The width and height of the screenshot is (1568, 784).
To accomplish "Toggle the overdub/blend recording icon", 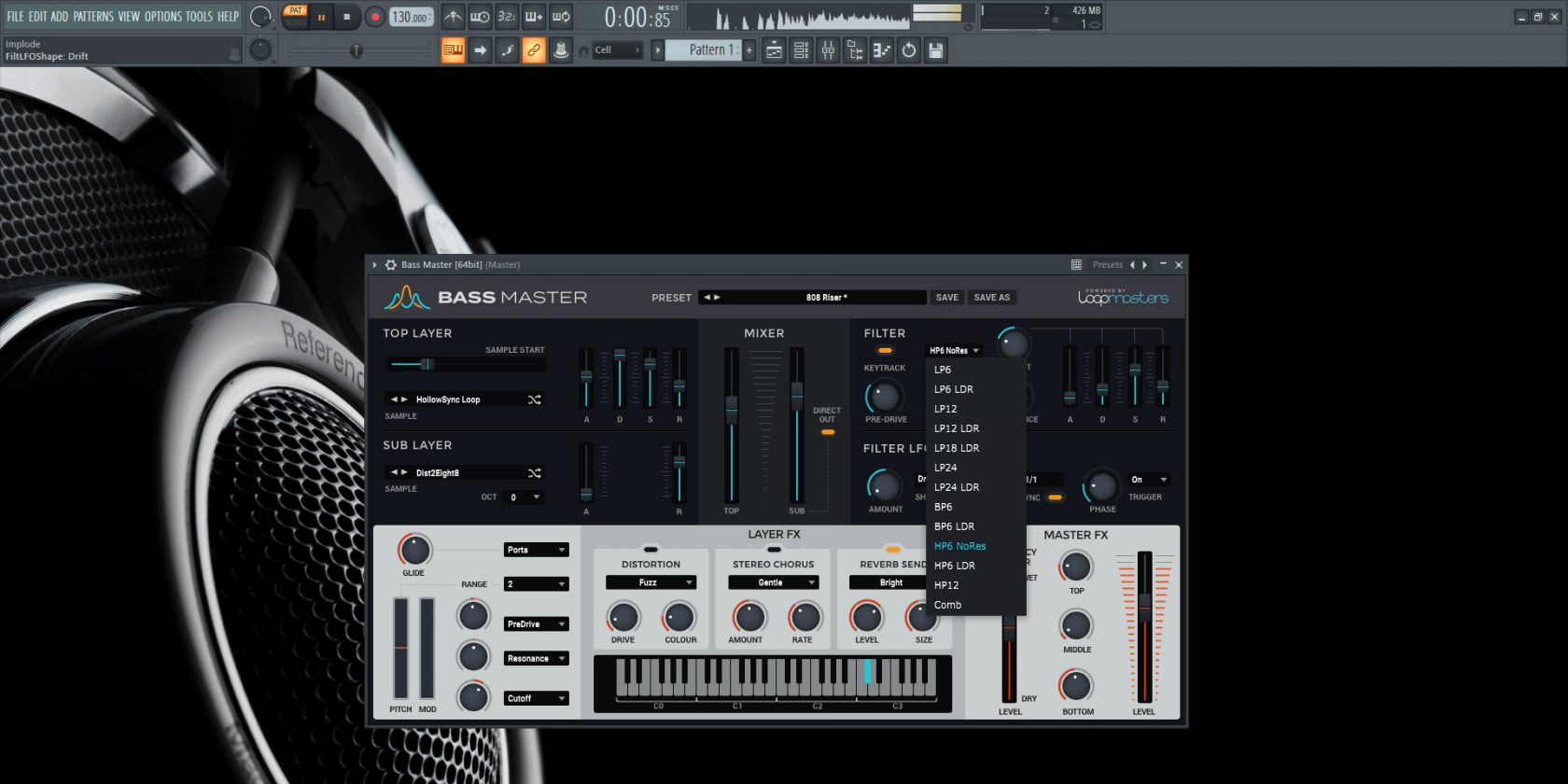I will coord(534,16).
